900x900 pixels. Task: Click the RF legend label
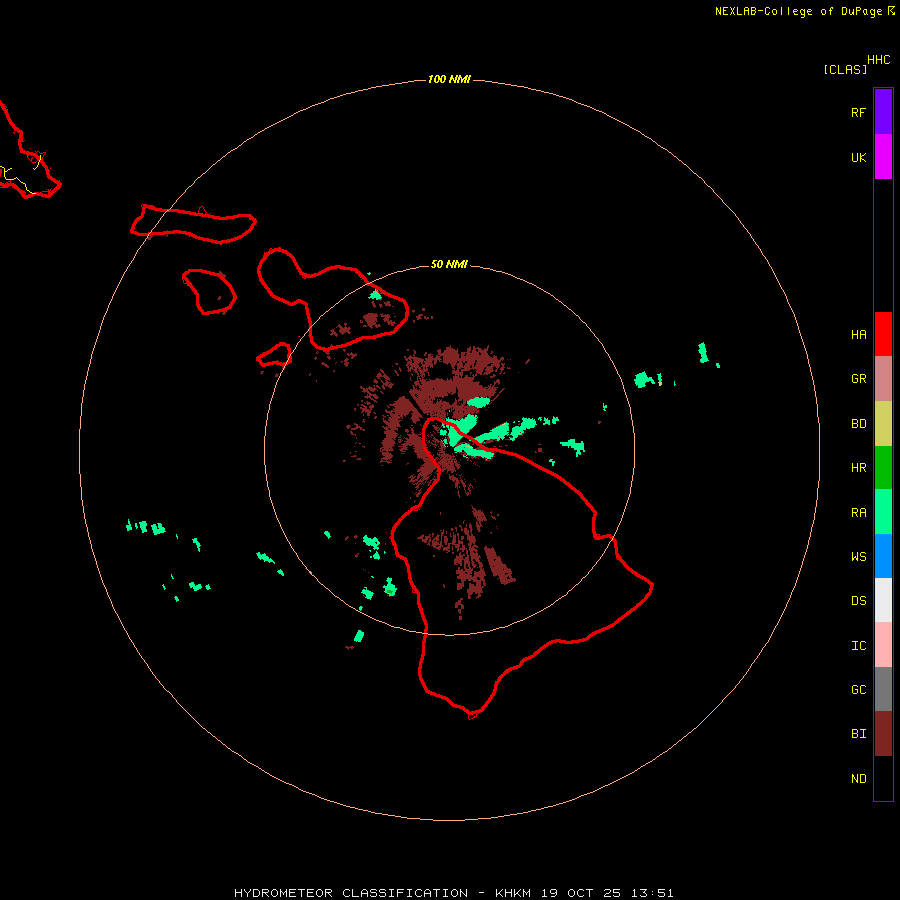tap(858, 112)
